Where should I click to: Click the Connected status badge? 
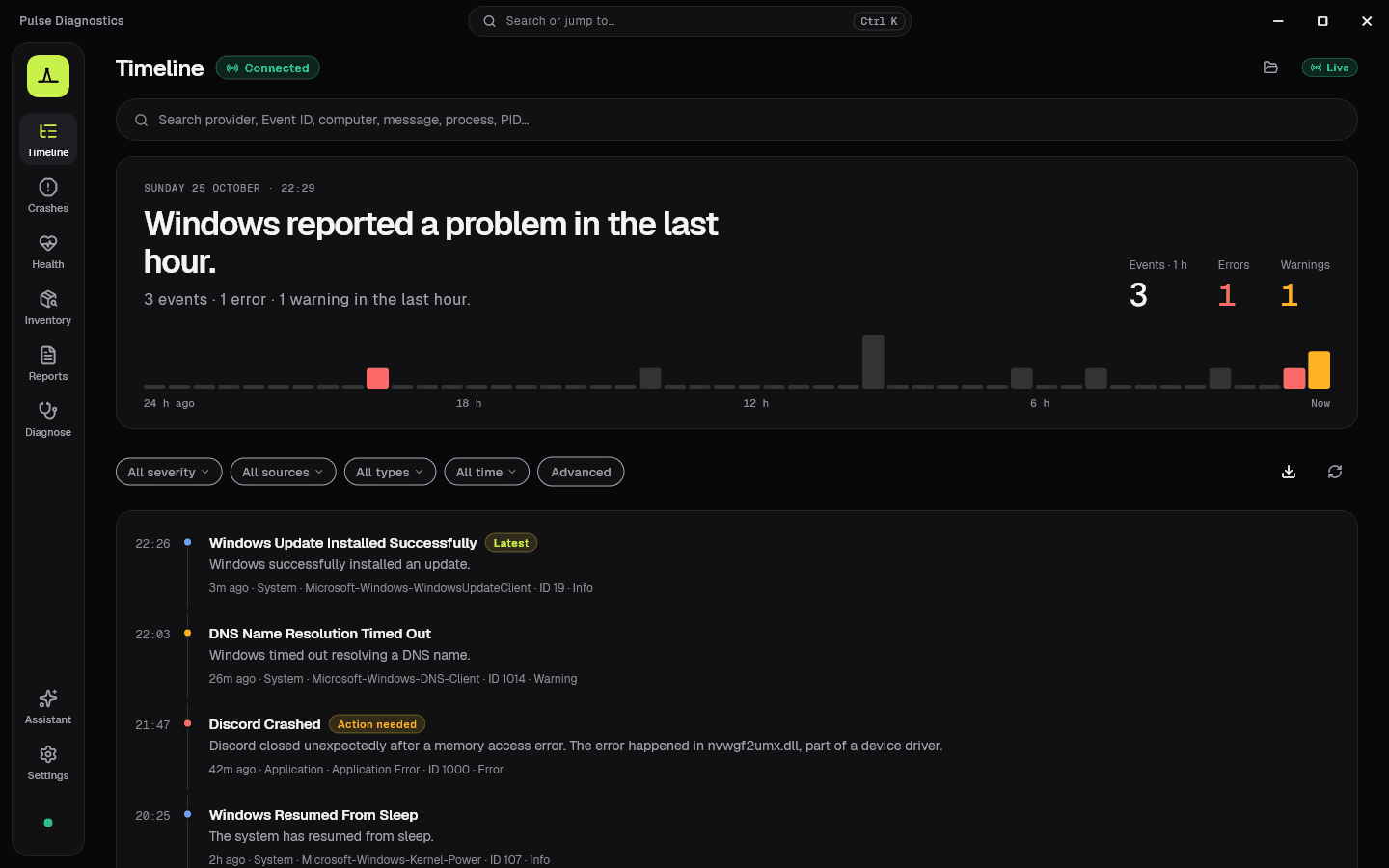tap(267, 68)
